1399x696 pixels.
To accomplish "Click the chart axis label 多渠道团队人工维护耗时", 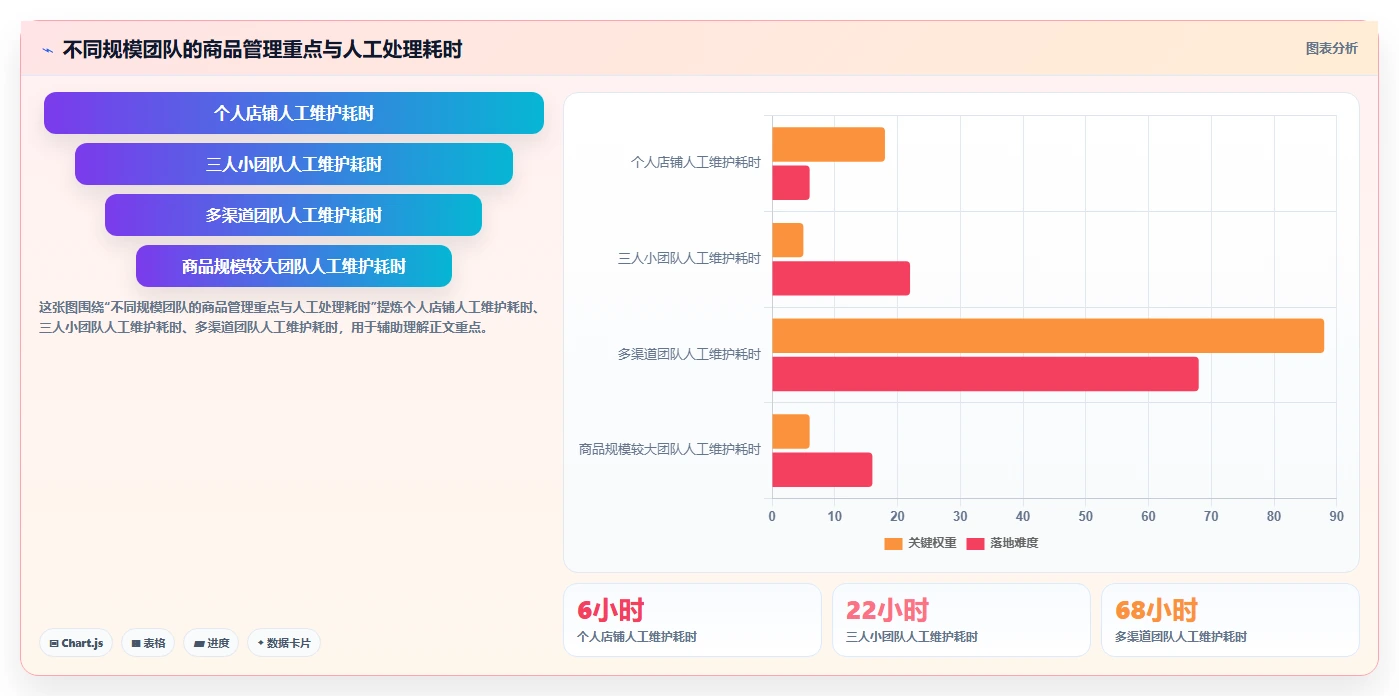I will pos(689,354).
